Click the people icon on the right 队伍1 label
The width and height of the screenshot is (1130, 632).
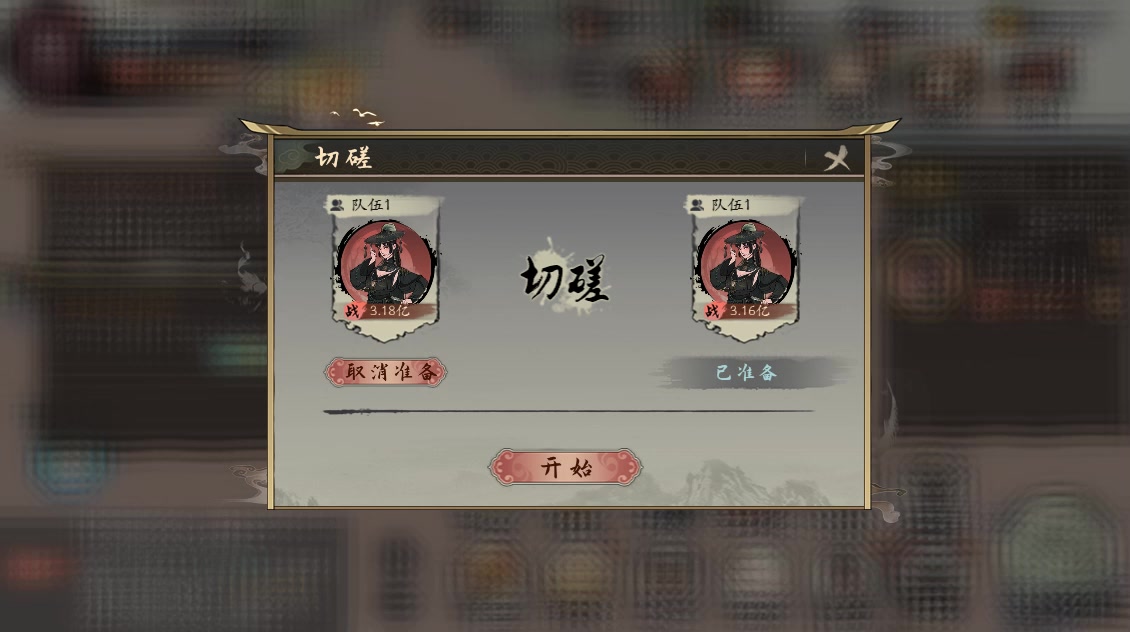coord(697,205)
